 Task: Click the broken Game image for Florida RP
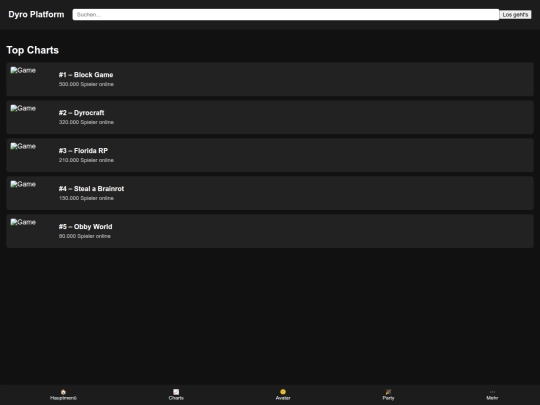[23, 146]
